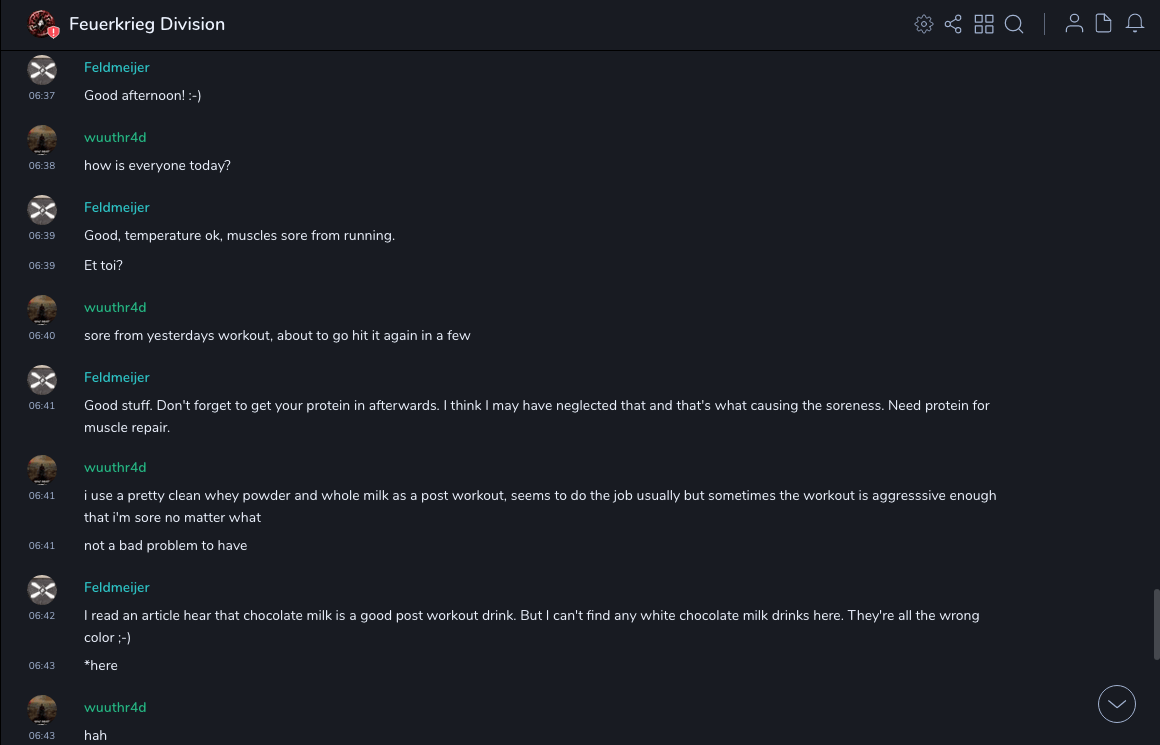
Task: Click the Feuerkrieg Division room title
Action: coord(147,24)
